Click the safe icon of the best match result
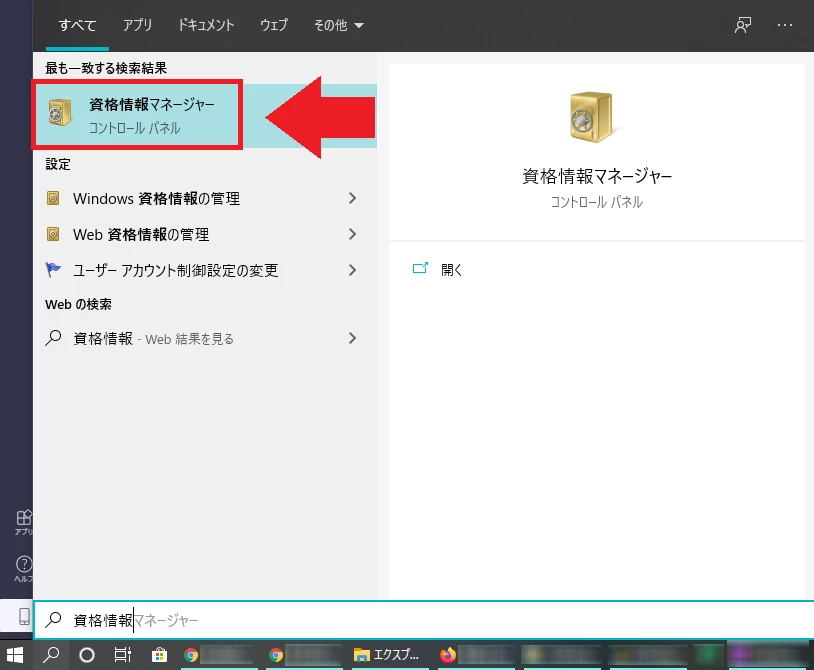 click(x=60, y=112)
